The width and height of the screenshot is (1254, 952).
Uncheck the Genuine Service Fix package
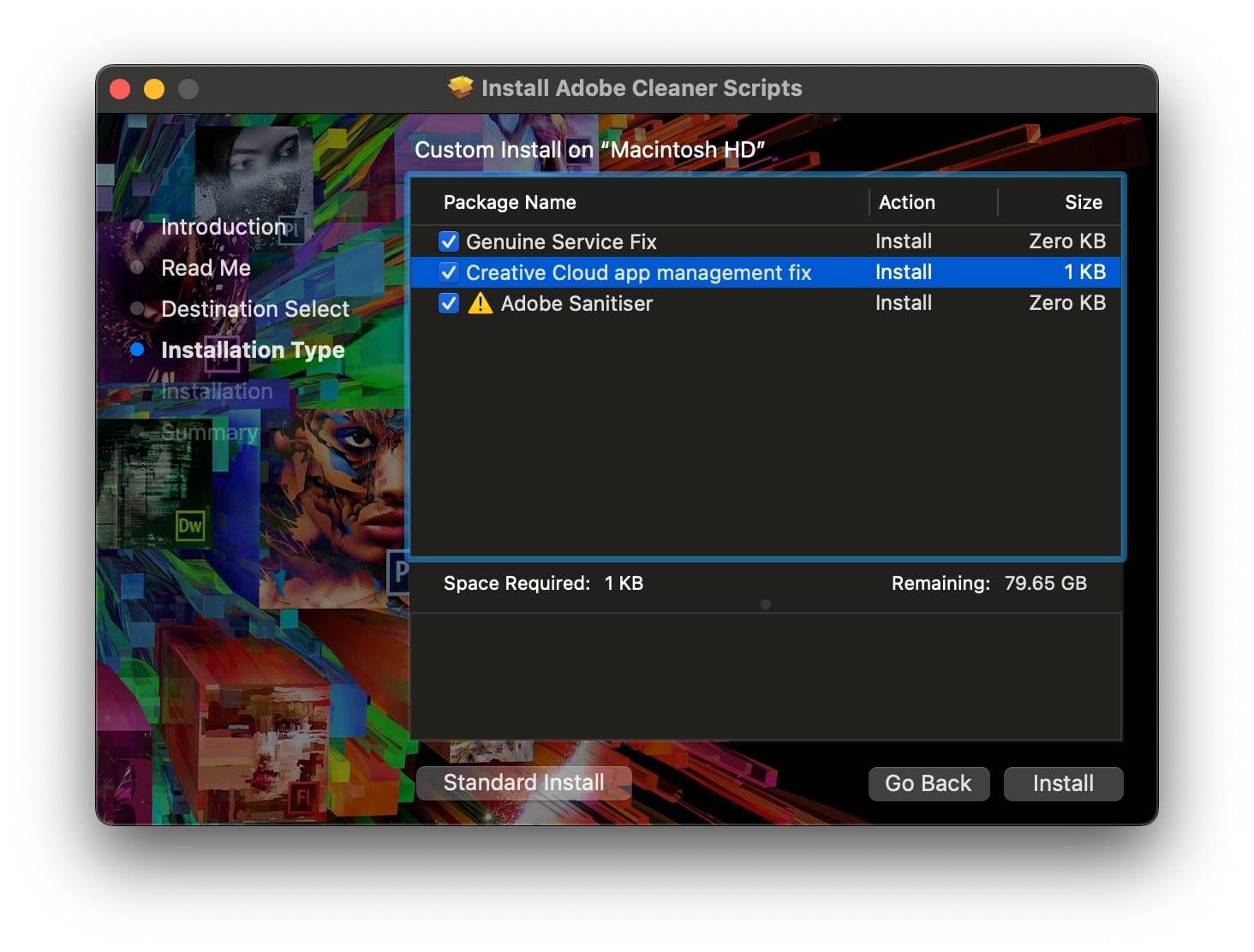449,241
